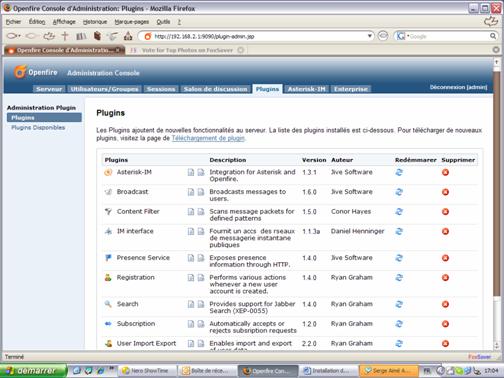Remove the IM interface plugin
The image size is (504, 378).
coord(445,231)
